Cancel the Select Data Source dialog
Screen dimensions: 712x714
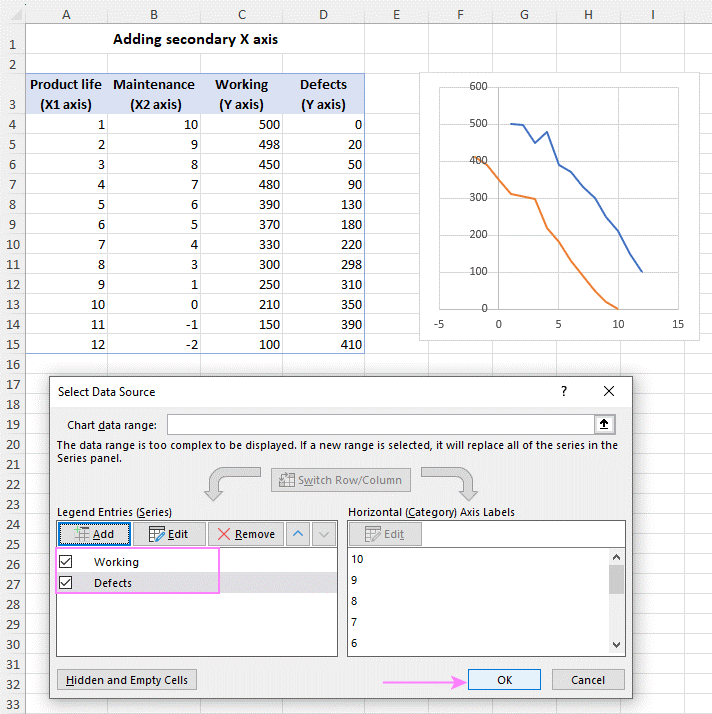tap(588, 680)
